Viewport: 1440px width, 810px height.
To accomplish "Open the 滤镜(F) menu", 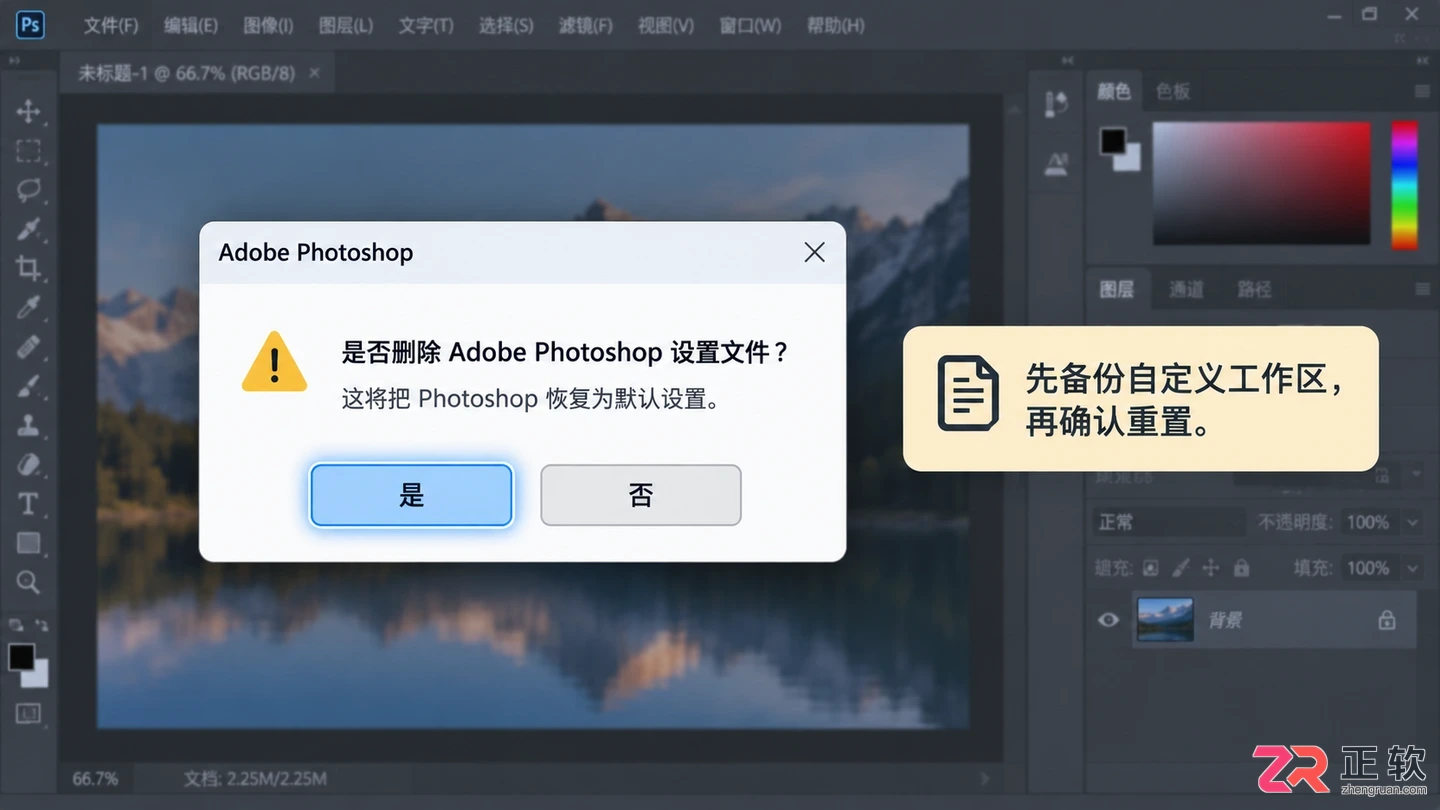I will point(586,25).
